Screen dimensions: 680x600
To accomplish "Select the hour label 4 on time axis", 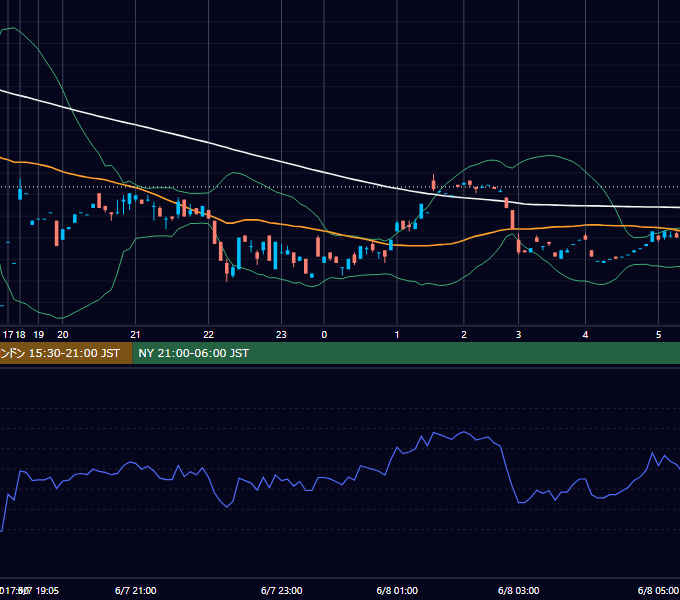I will tap(585, 335).
